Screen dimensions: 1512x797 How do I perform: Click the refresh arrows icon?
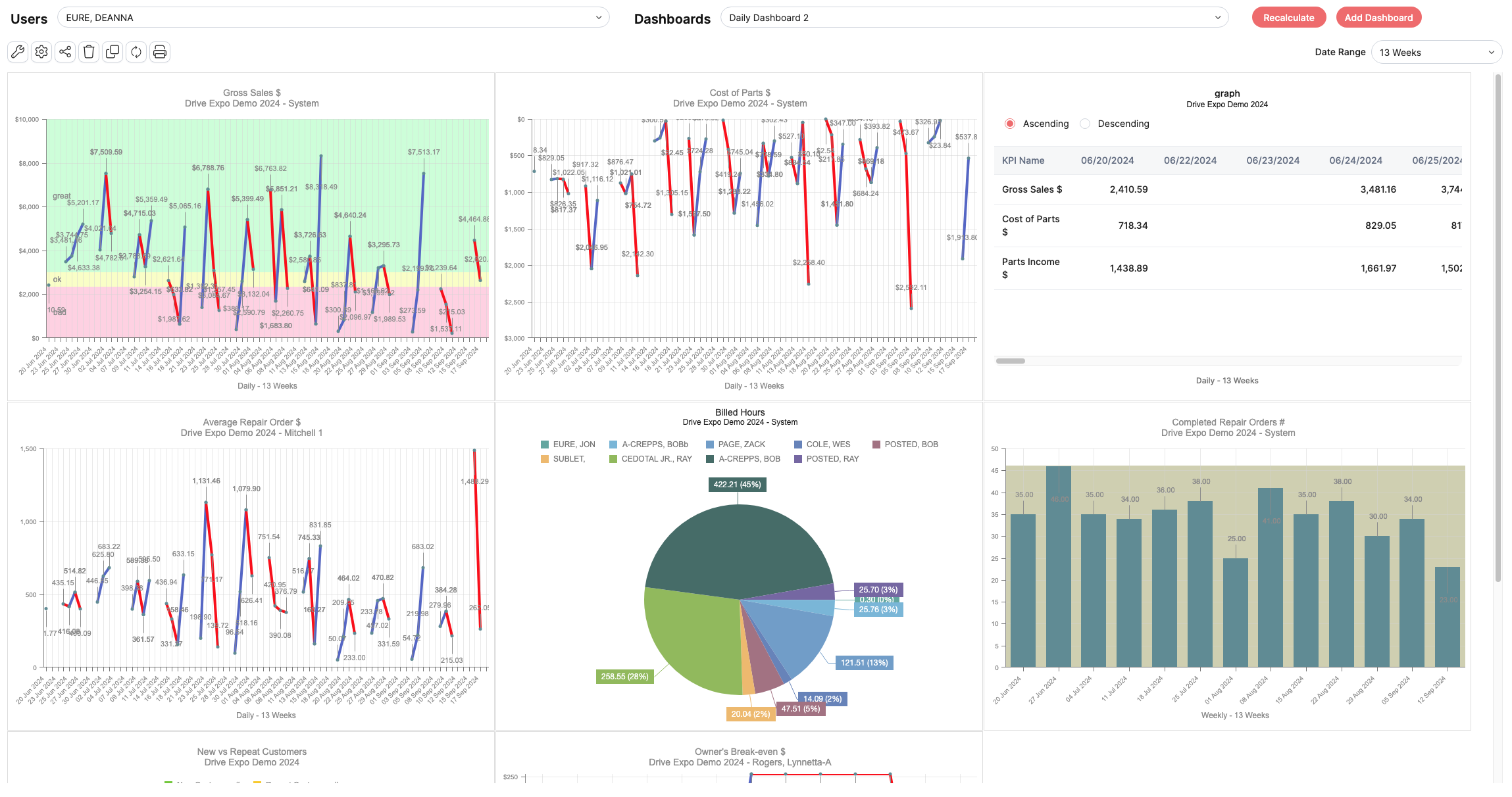136,52
